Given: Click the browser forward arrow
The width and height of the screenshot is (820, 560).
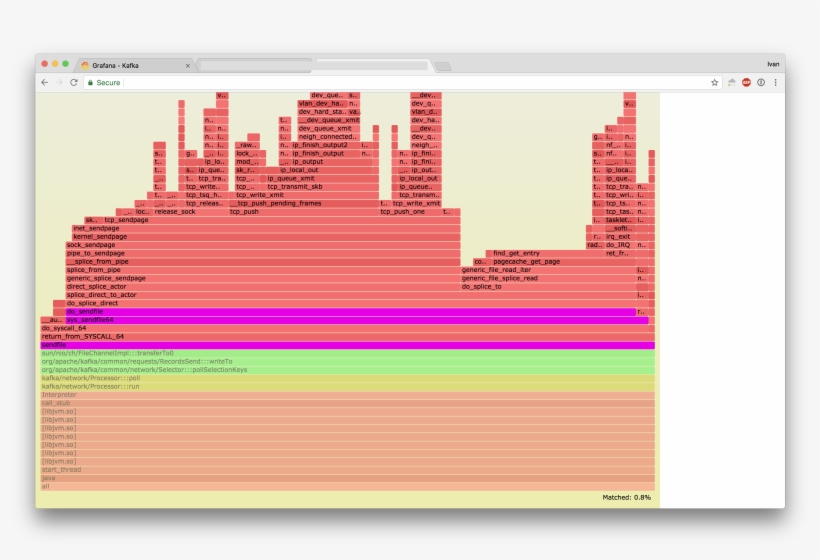Looking at the screenshot, I should click(59, 83).
